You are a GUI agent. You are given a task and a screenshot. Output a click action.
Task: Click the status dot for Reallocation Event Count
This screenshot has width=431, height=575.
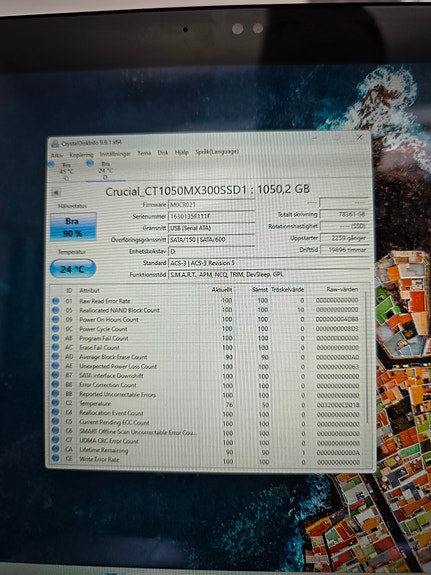(x=55, y=412)
